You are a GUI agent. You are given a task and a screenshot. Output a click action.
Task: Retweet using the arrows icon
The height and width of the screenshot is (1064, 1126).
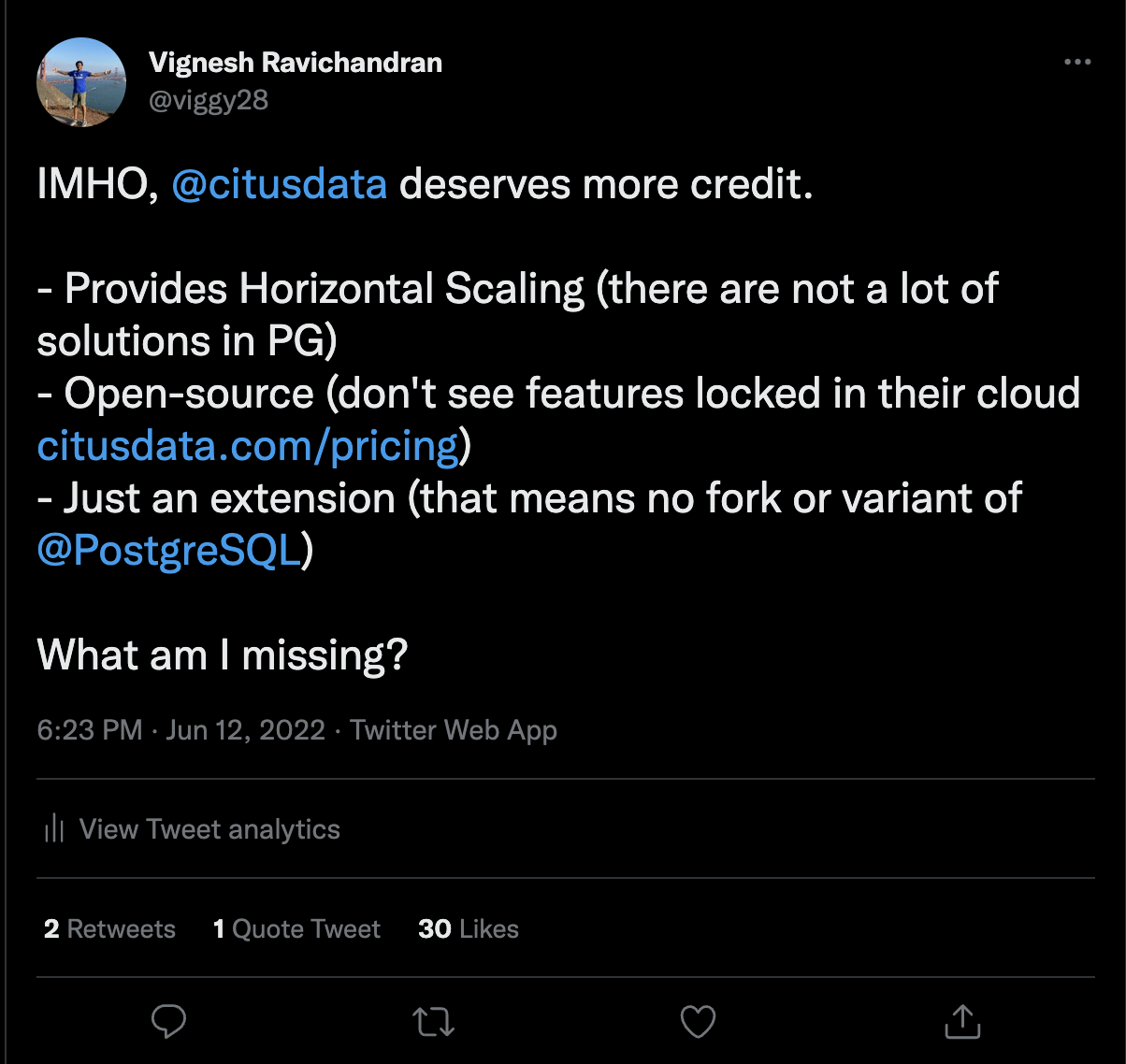433,1021
